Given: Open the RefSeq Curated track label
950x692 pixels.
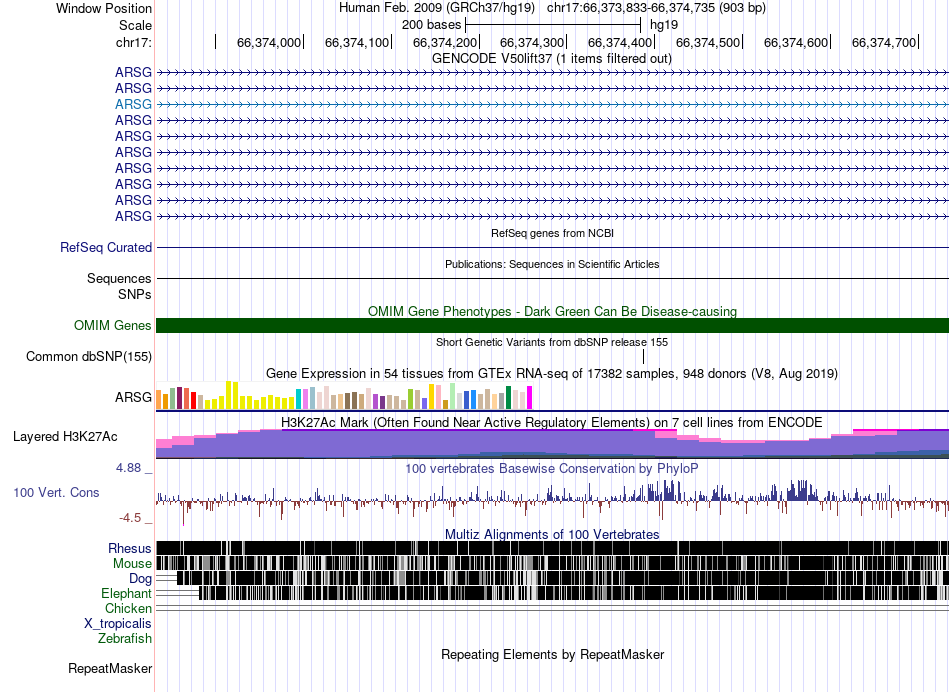Looking at the screenshot, I should 106,247.
